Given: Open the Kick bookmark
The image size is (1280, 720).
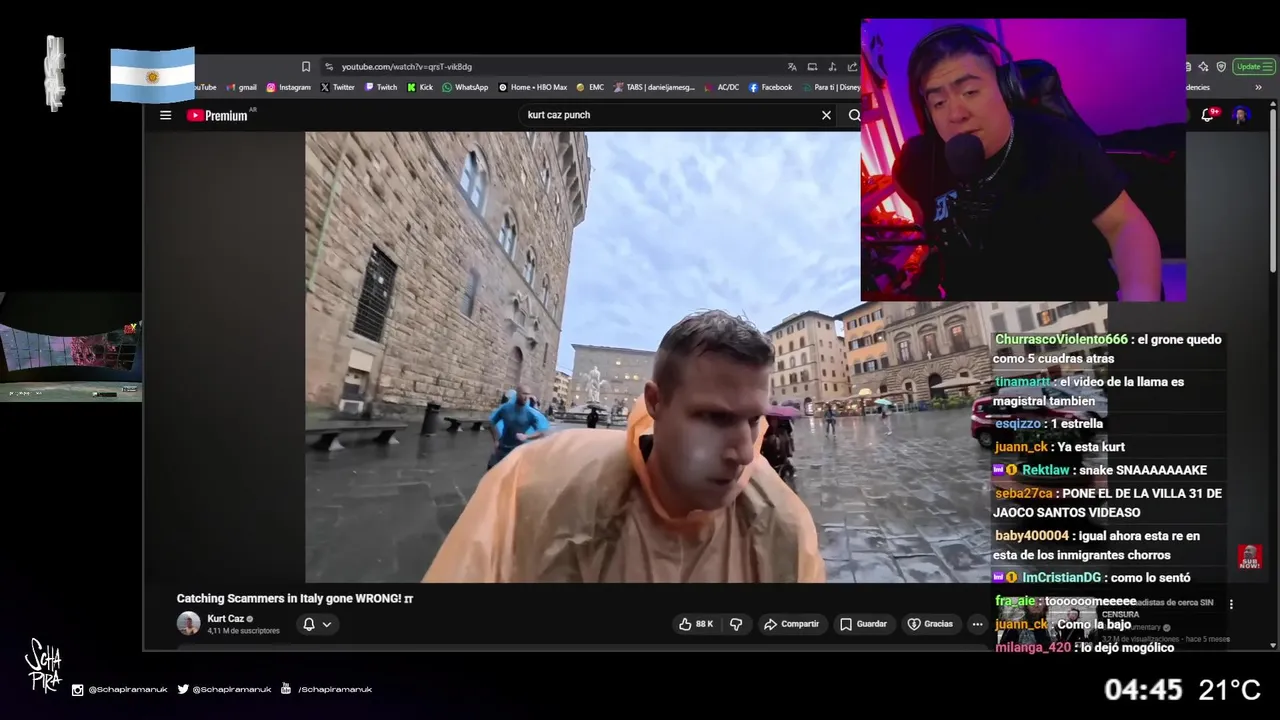Looking at the screenshot, I should (x=419, y=87).
